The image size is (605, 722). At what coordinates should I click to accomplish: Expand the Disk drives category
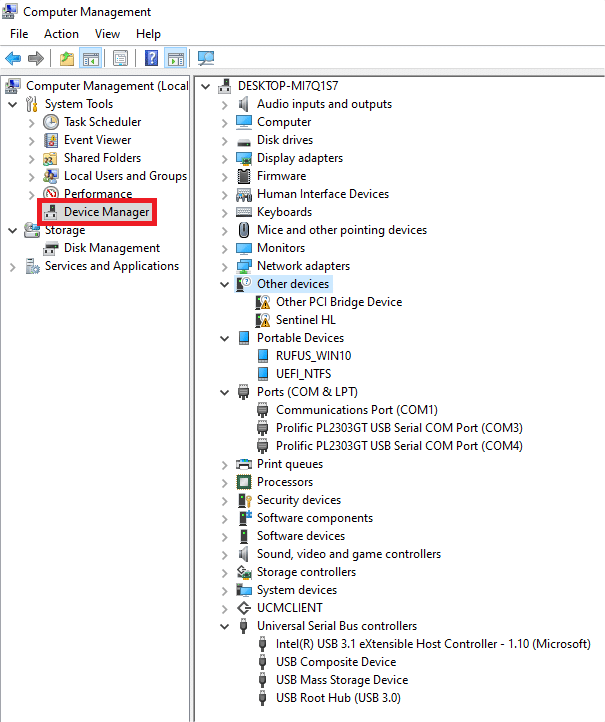click(x=225, y=141)
